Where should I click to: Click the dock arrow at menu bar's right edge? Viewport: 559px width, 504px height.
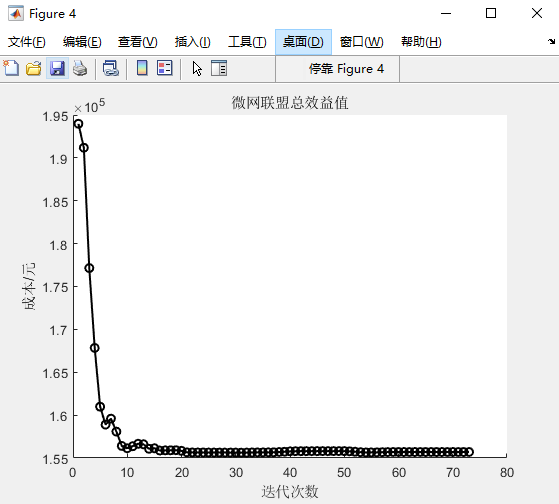click(551, 42)
